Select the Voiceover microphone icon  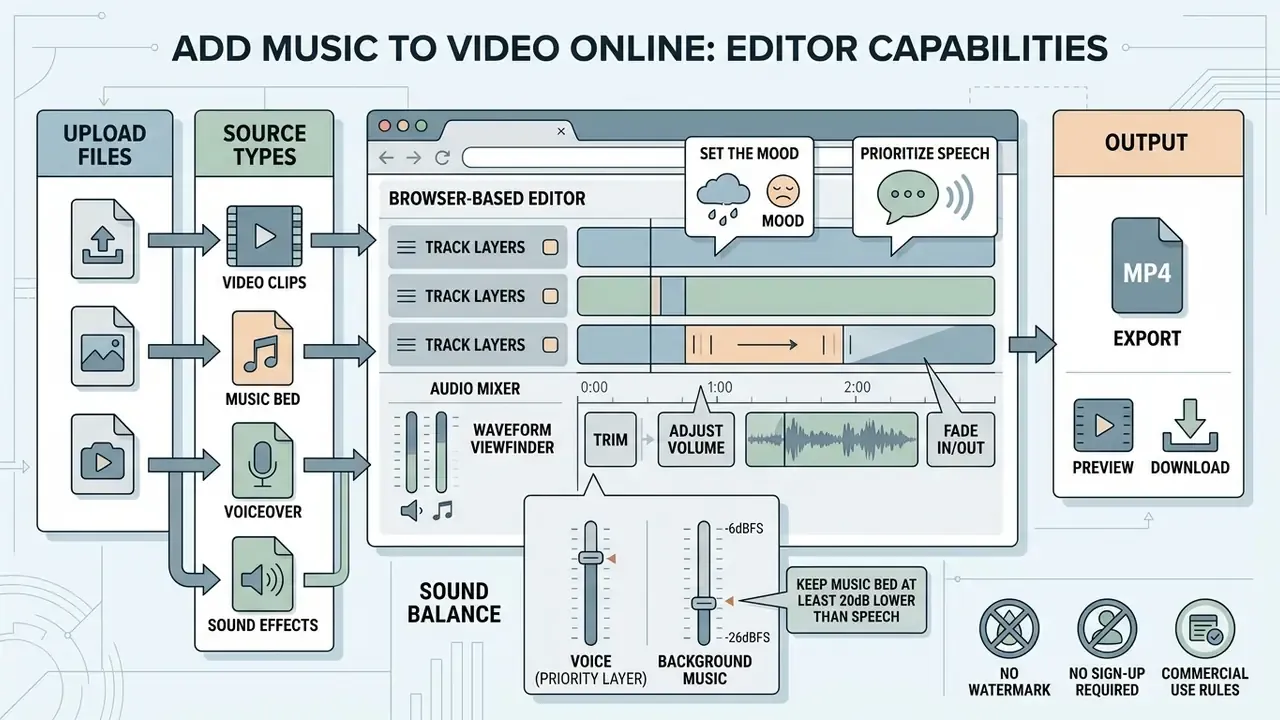(x=263, y=460)
